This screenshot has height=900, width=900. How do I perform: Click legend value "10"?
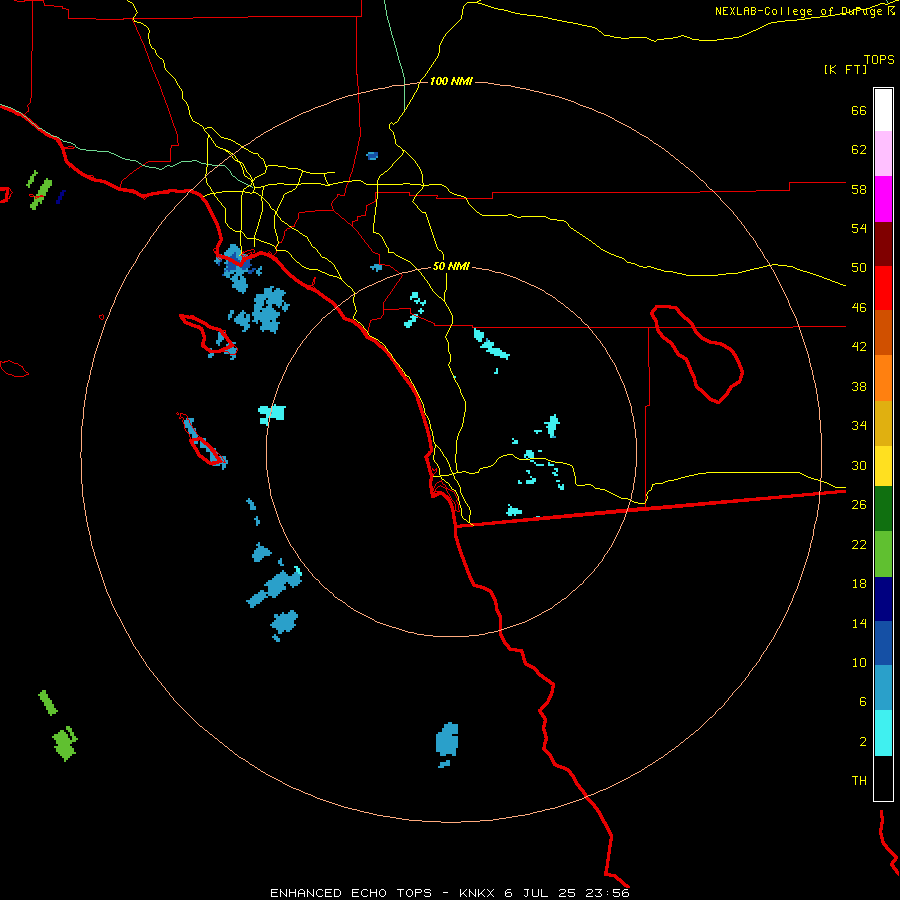click(859, 662)
